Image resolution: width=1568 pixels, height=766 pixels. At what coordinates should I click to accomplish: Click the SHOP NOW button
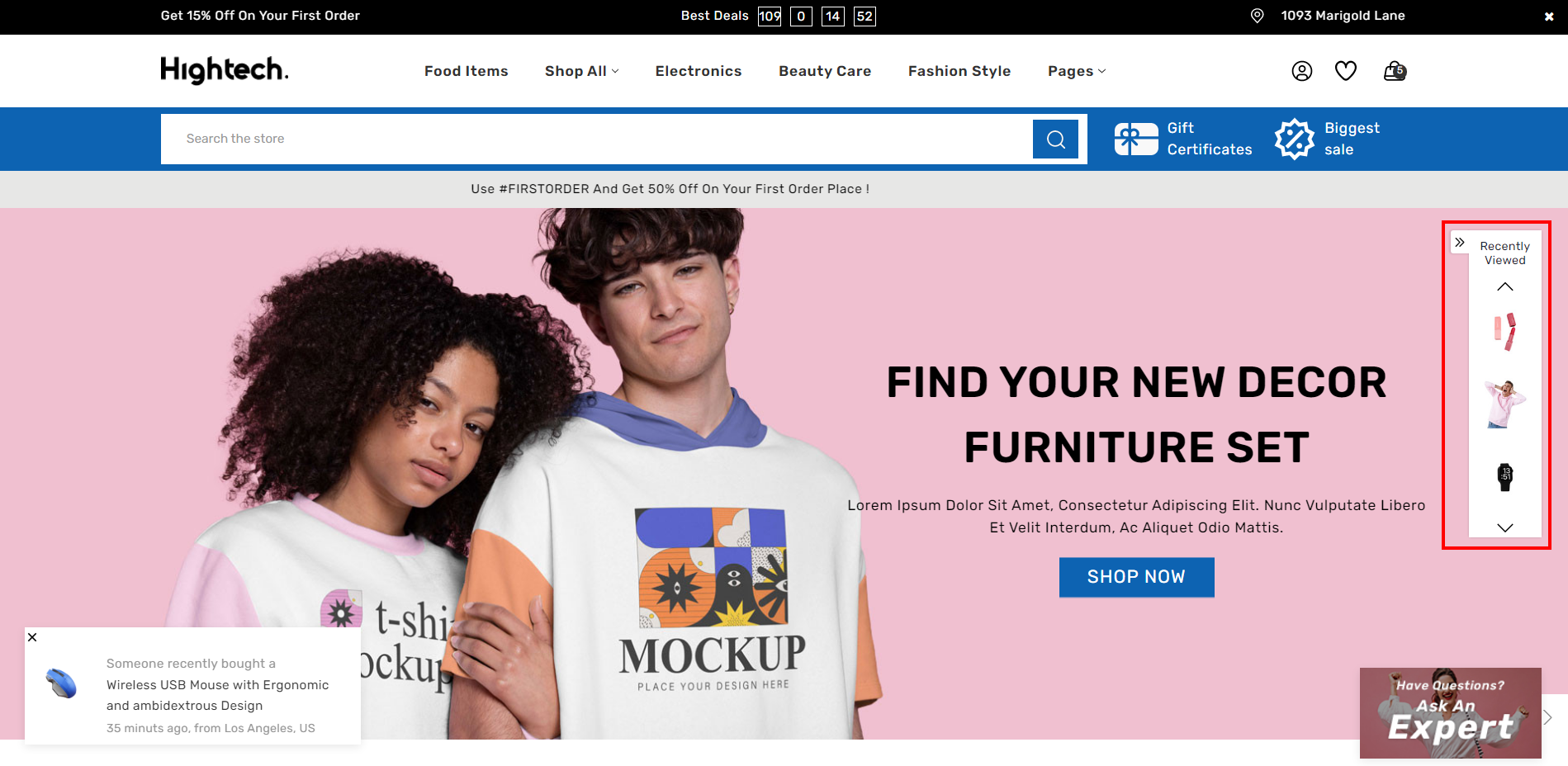click(1136, 577)
